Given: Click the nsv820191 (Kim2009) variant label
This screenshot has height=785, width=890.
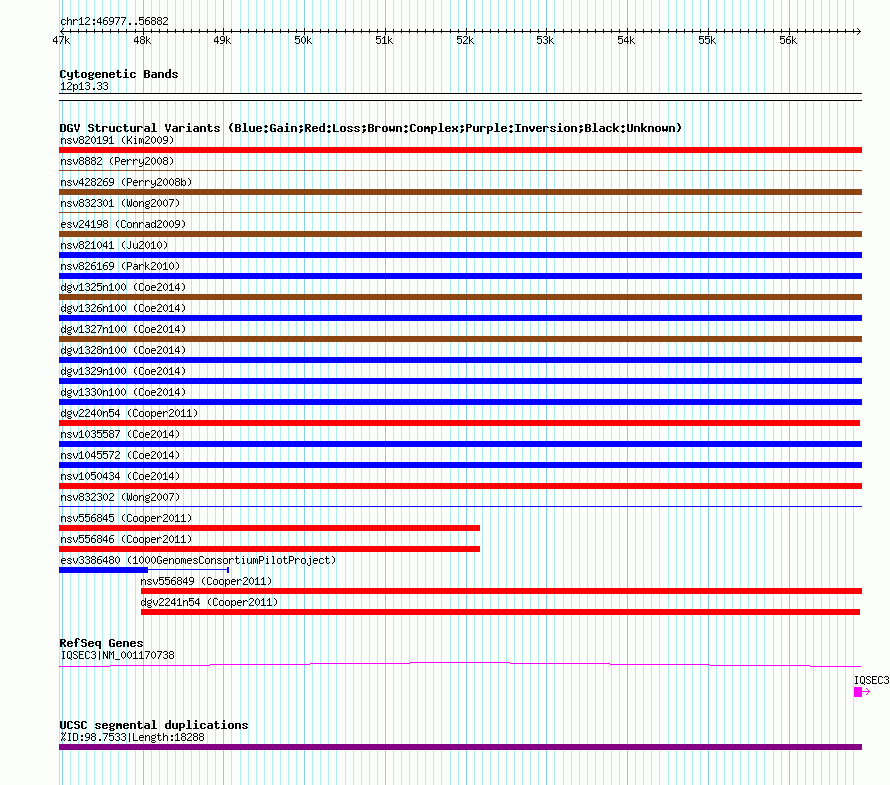Looking at the screenshot, I should (x=117, y=140).
